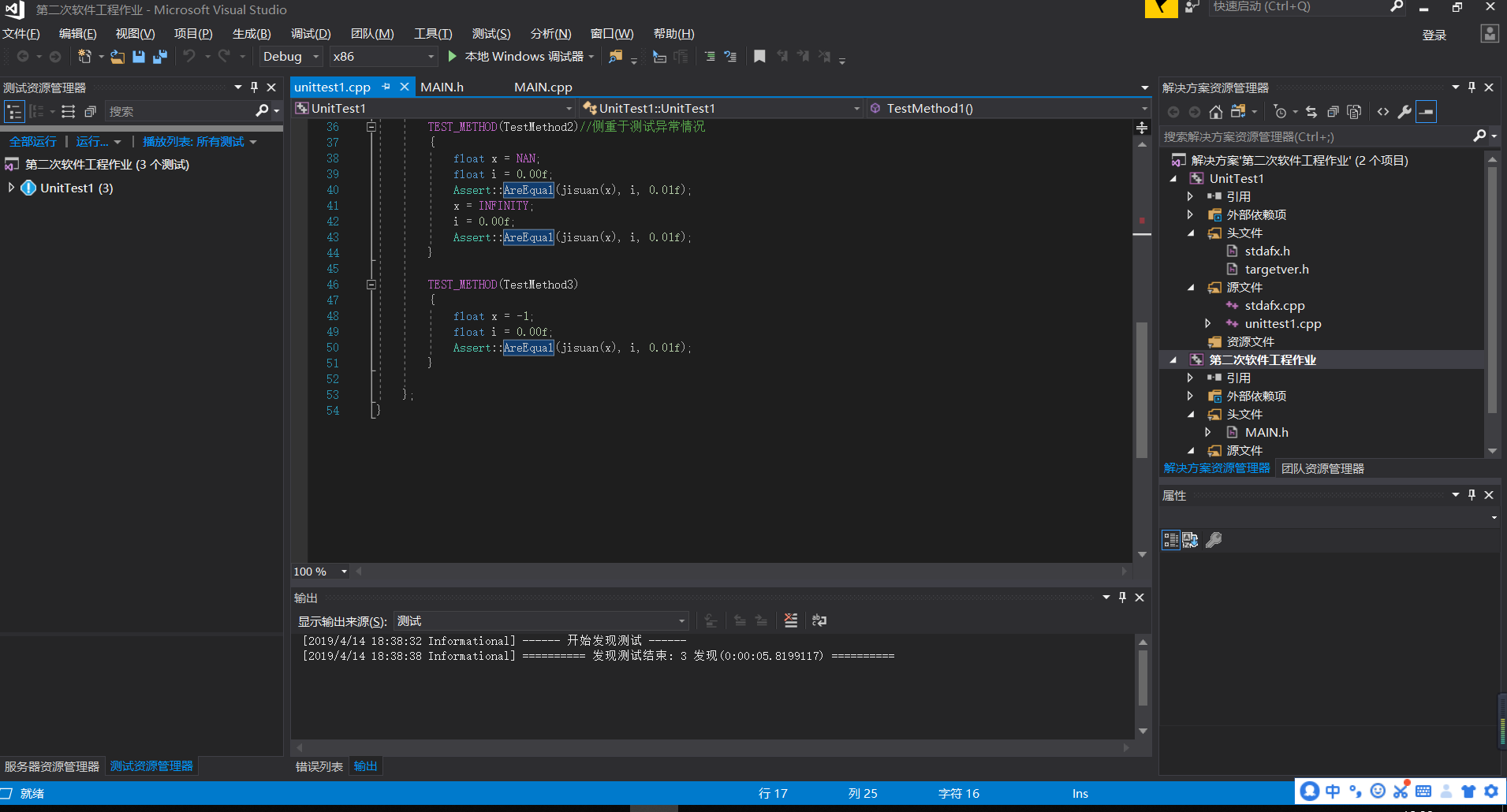The image size is (1507, 812).
Task: Toggle Categorized view in Properties panel
Action: click(x=1171, y=540)
